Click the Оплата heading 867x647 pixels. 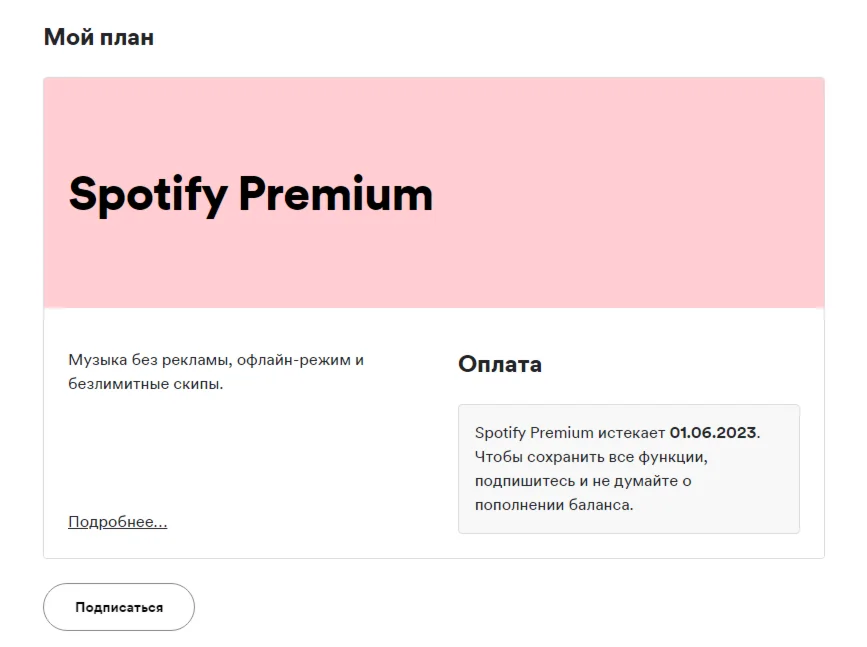click(x=500, y=364)
